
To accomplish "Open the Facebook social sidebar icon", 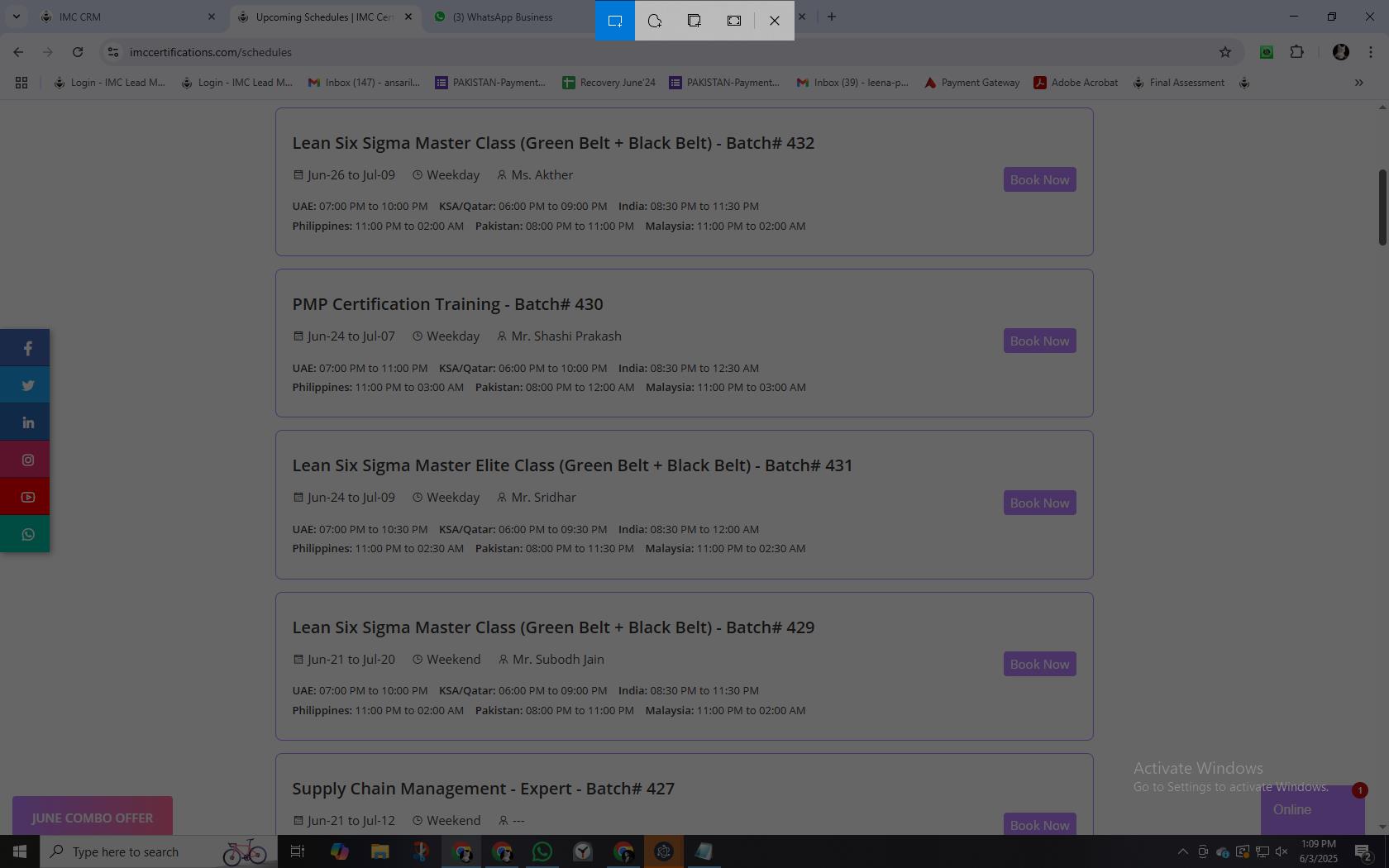I will tap(25, 348).
